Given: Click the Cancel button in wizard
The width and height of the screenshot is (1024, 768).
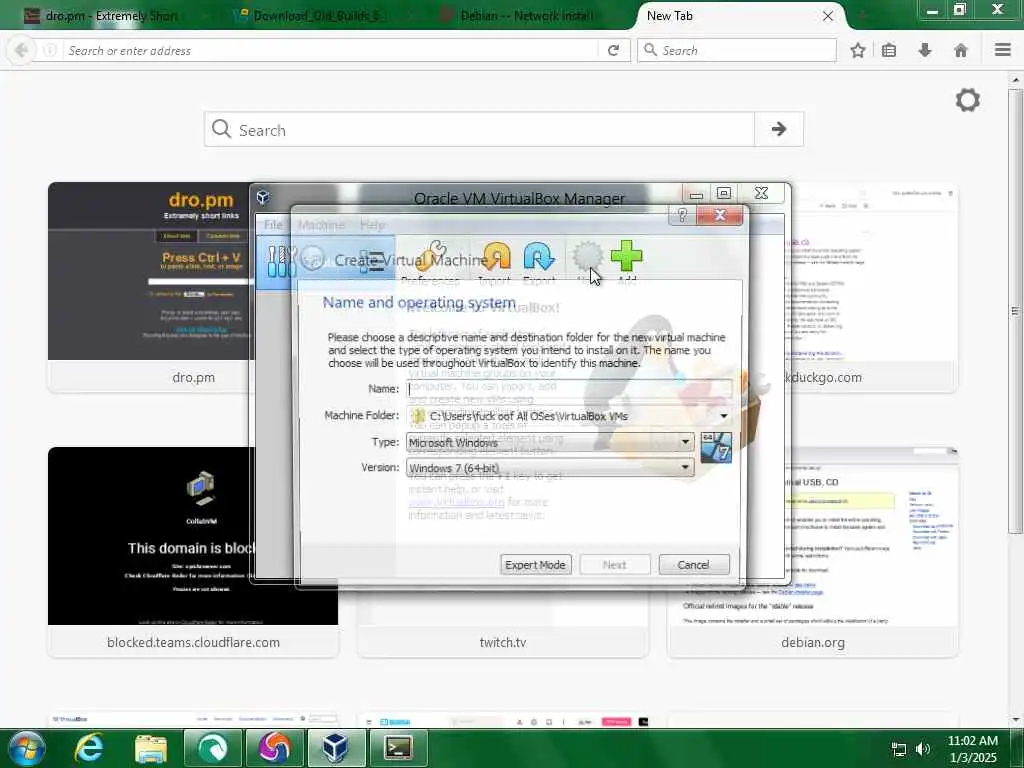Looking at the screenshot, I should click(694, 564).
